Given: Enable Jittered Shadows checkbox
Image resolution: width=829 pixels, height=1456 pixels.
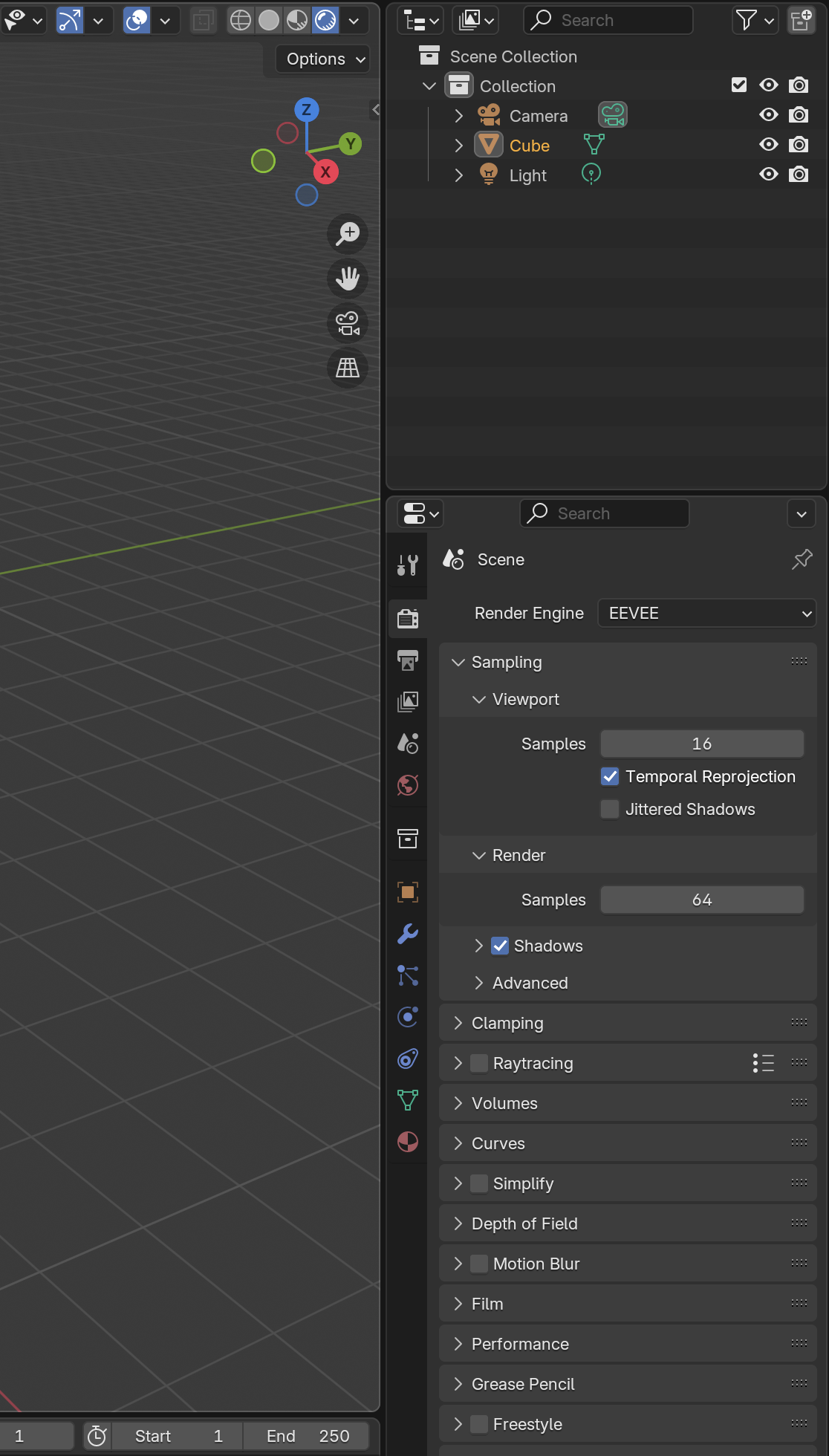Looking at the screenshot, I should click(610, 809).
